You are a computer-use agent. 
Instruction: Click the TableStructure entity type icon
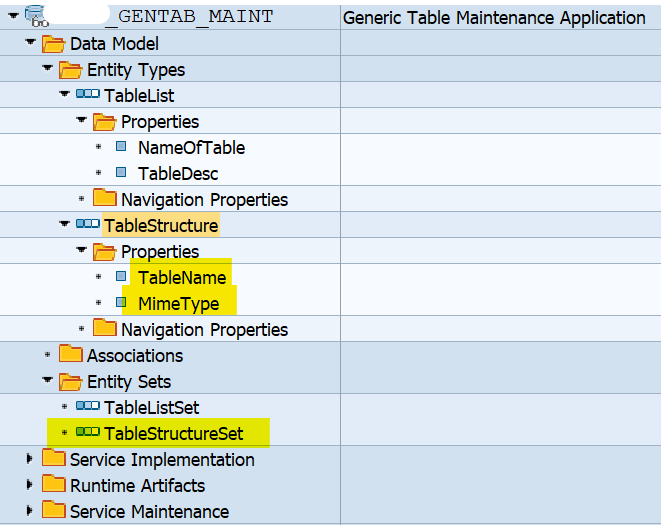click(x=88, y=223)
